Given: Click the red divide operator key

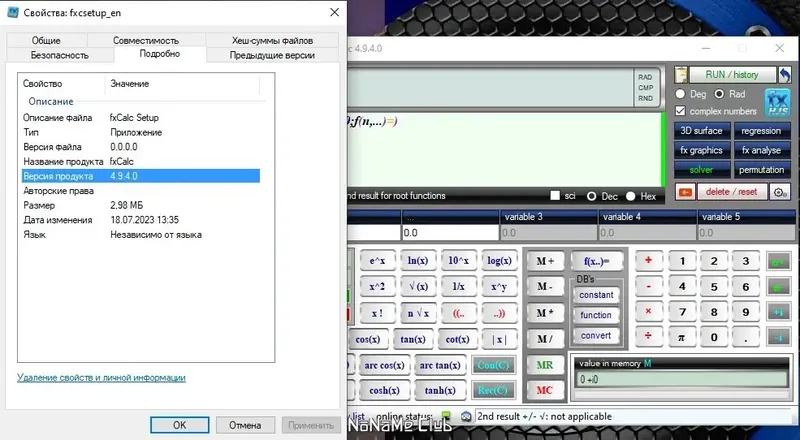Looking at the screenshot, I should tap(648, 337).
